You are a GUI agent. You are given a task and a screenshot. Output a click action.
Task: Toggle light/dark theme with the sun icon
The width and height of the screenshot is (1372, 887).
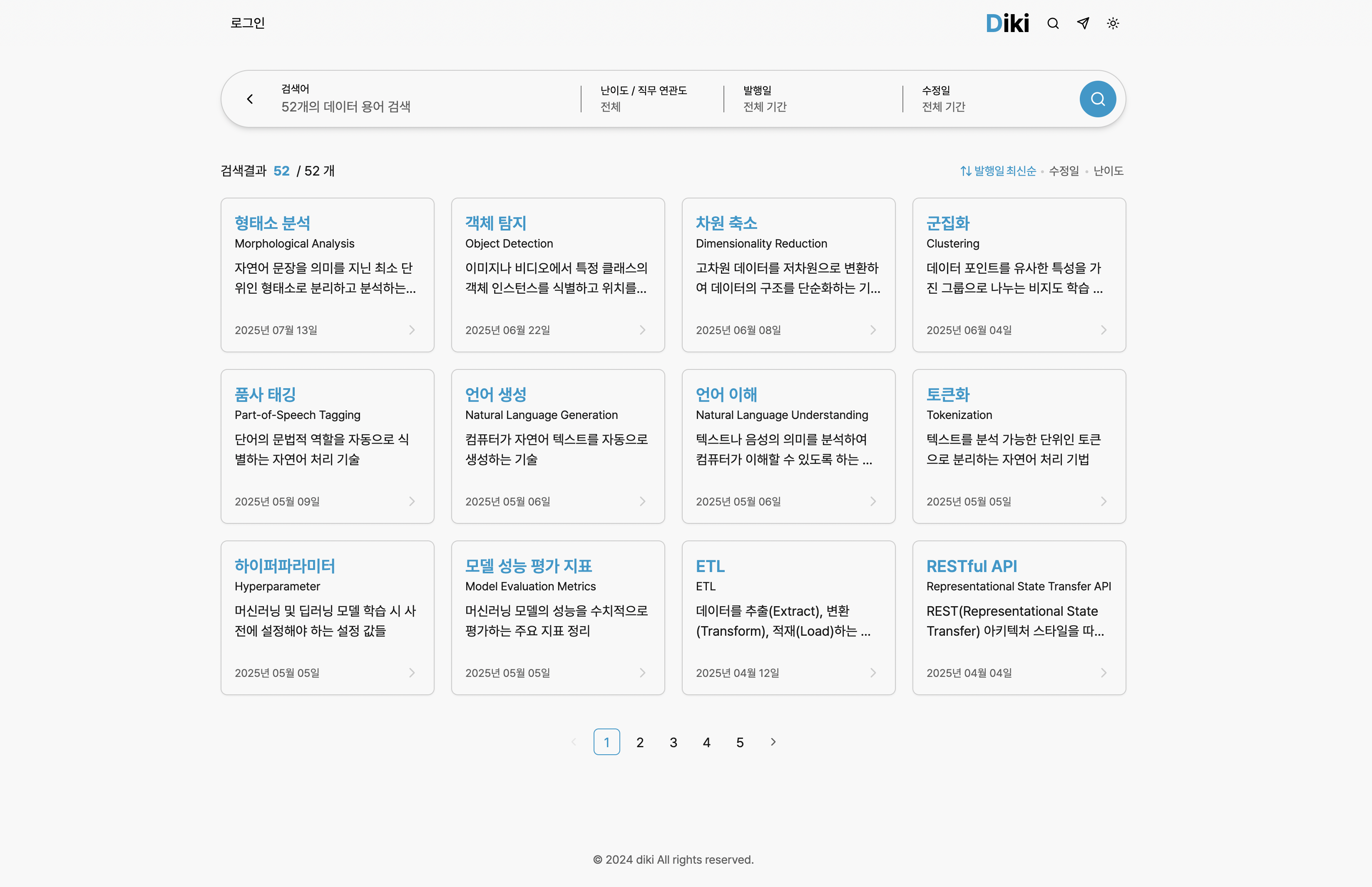tap(1113, 24)
